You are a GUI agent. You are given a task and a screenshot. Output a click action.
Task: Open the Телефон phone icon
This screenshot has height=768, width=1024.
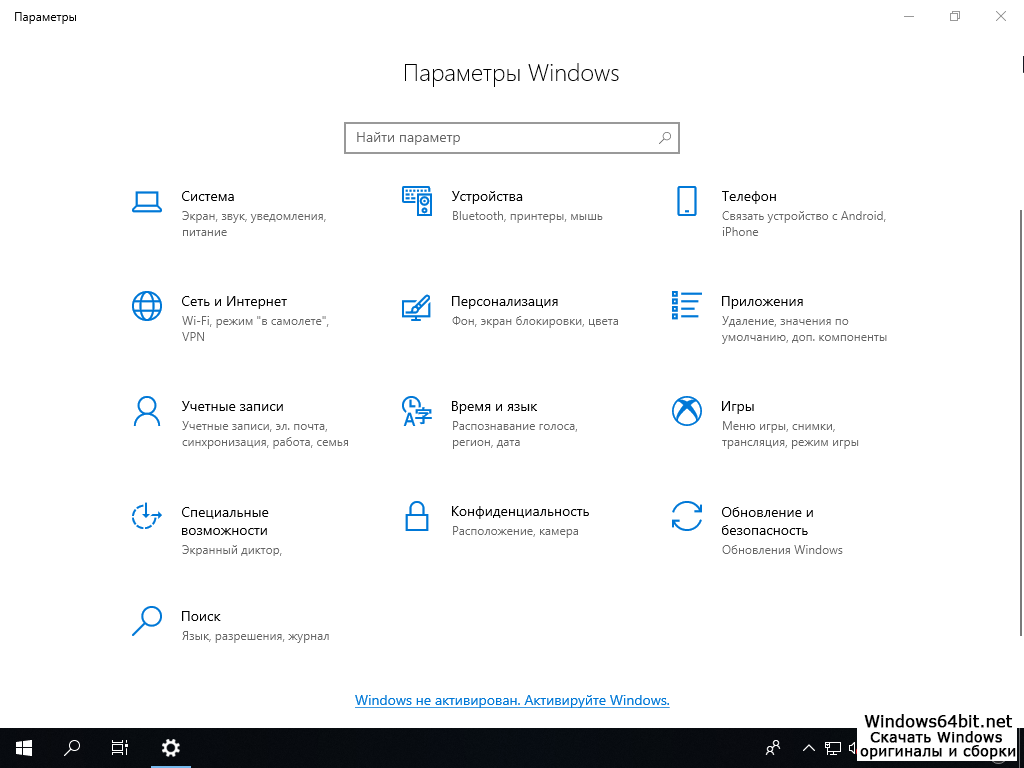click(x=686, y=201)
